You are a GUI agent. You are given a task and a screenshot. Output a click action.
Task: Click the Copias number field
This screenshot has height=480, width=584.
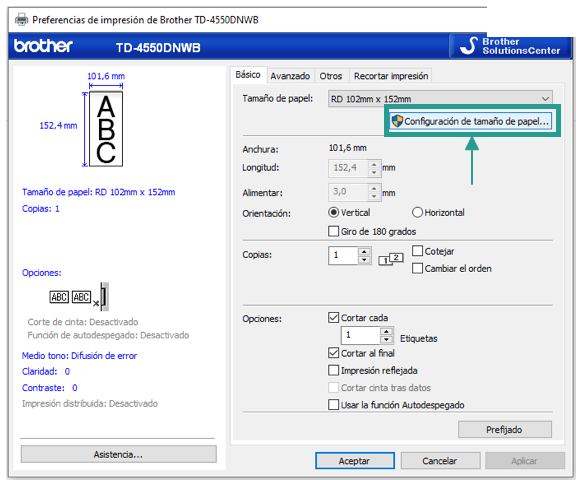point(343,255)
